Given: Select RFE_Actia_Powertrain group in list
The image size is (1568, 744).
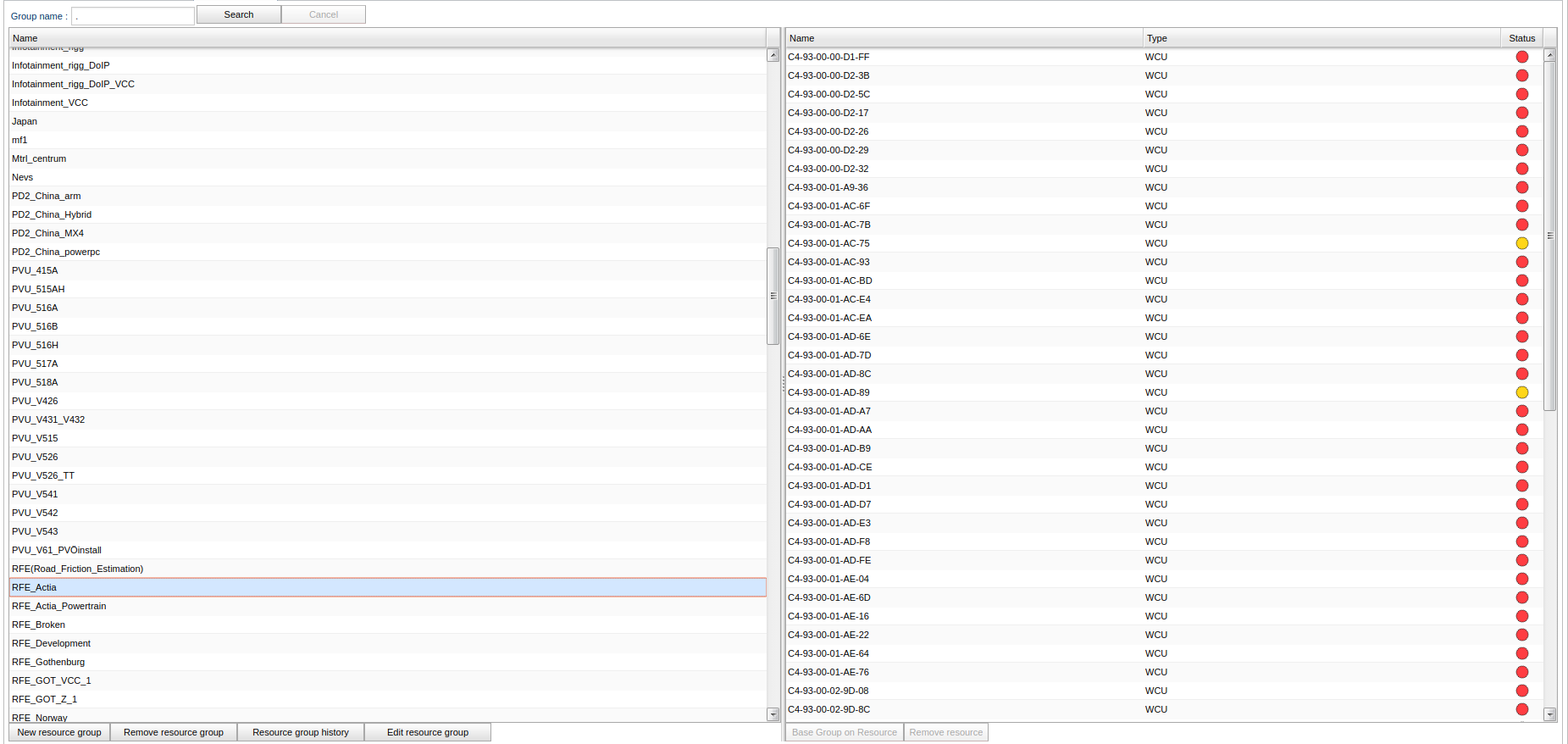Looking at the screenshot, I should (59, 606).
